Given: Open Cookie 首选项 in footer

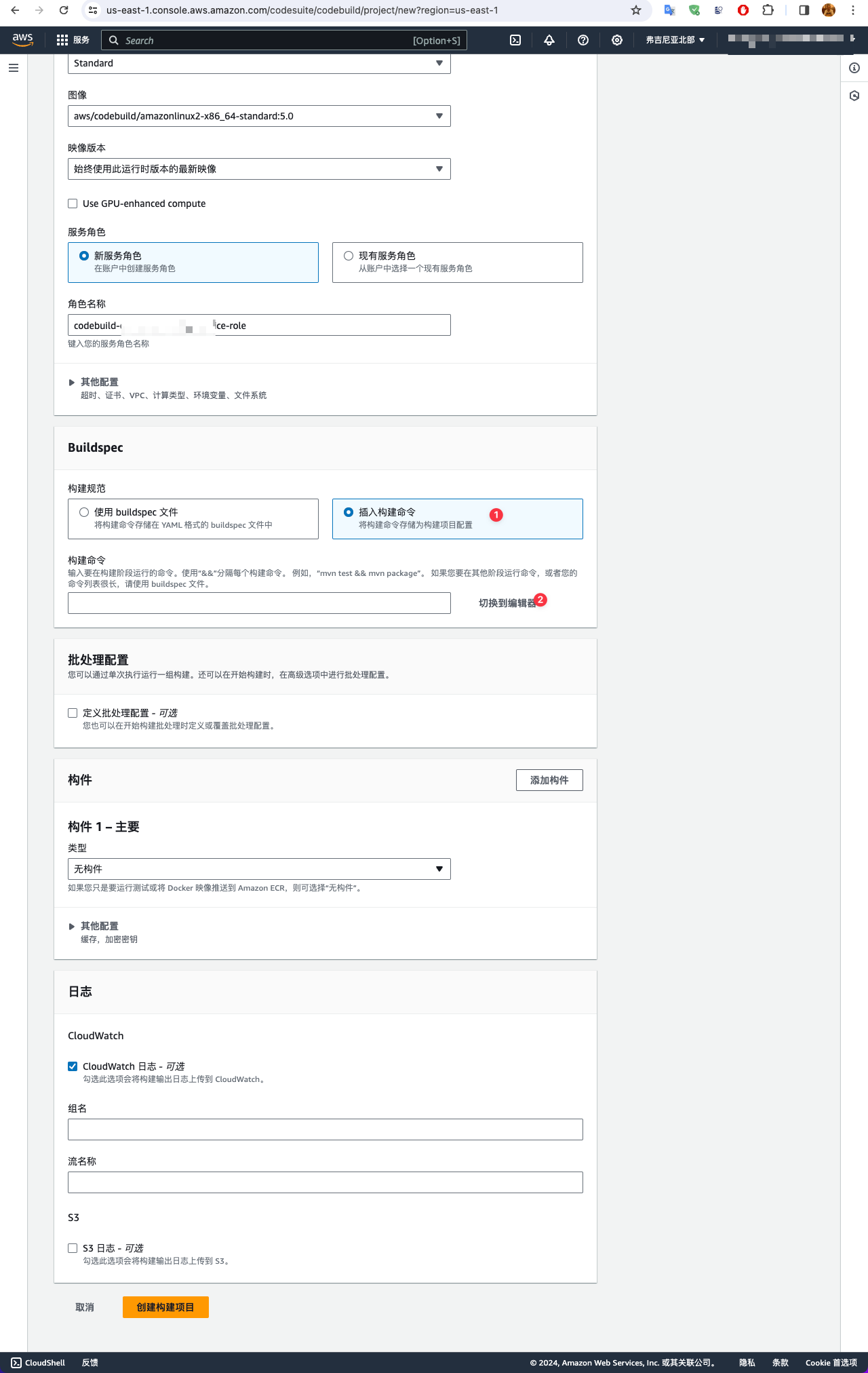Looking at the screenshot, I should click(831, 1363).
